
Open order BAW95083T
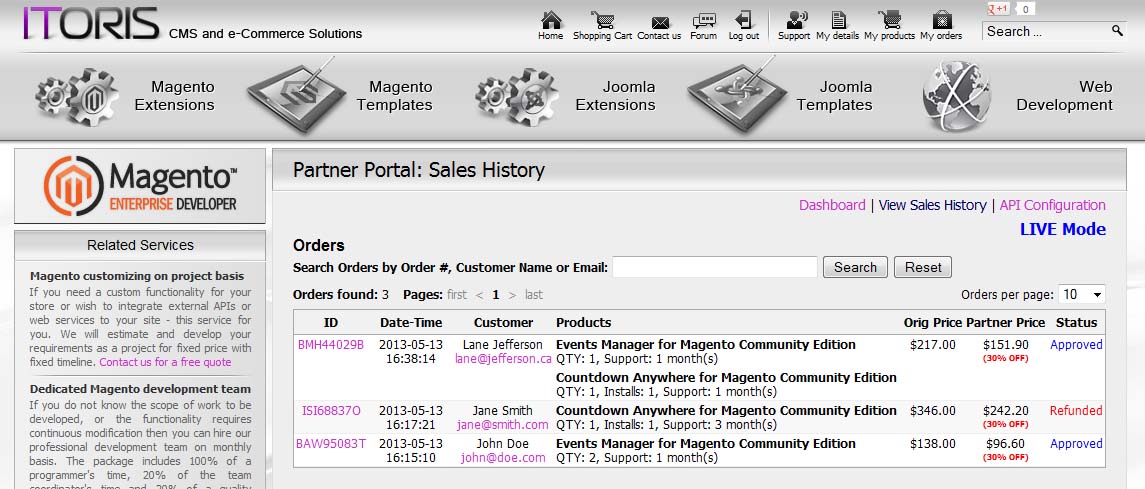point(331,444)
